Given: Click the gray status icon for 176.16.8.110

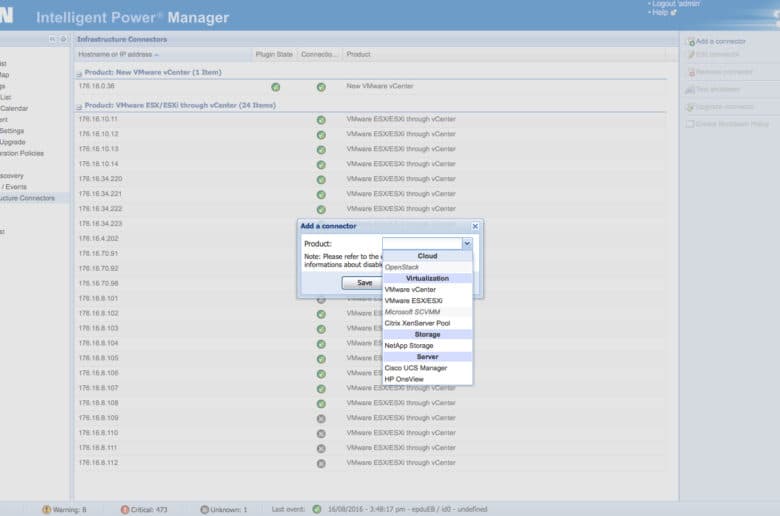Looking at the screenshot, I should (x=321, y=433).
